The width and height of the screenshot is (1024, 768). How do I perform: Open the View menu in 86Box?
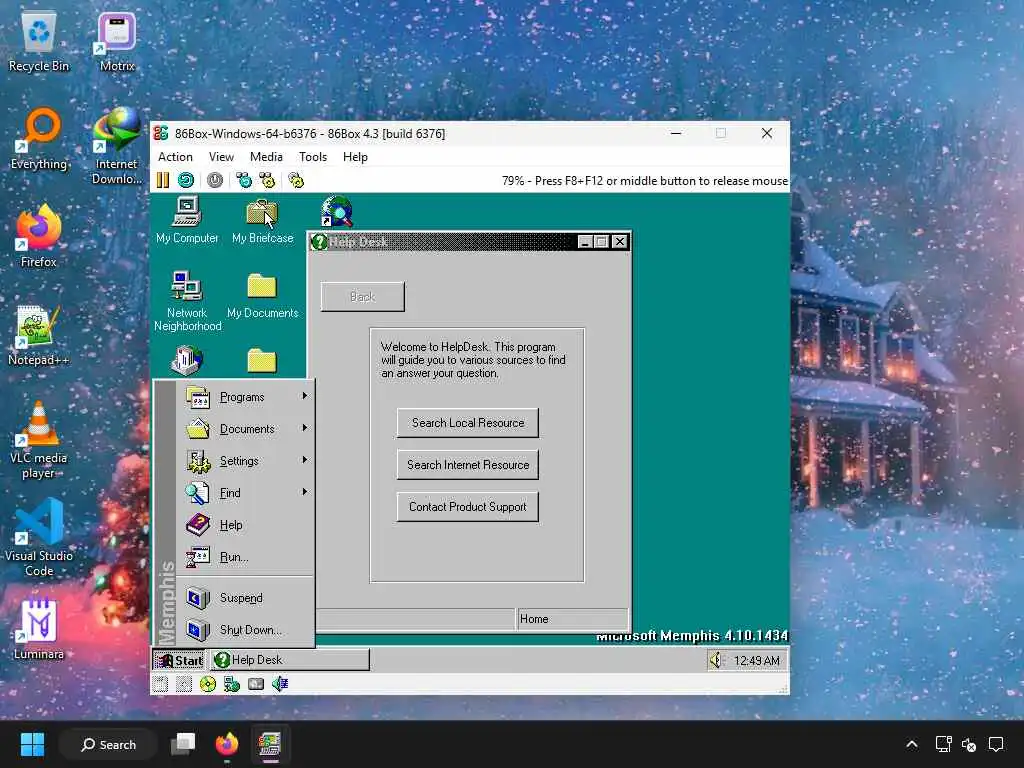(x=221, y=157)
